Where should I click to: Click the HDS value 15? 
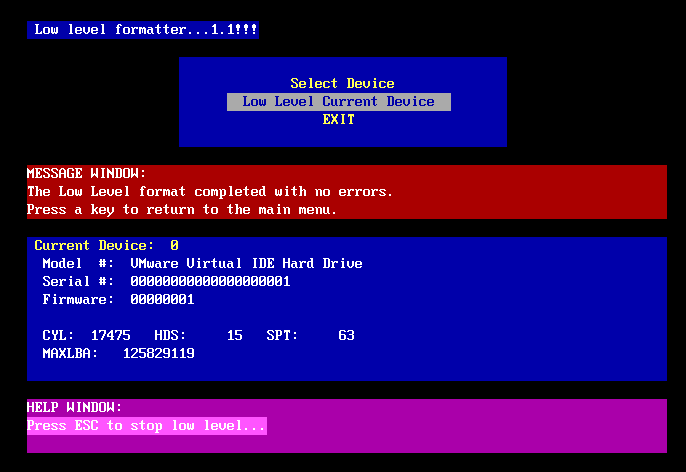[x=234, y=335]
